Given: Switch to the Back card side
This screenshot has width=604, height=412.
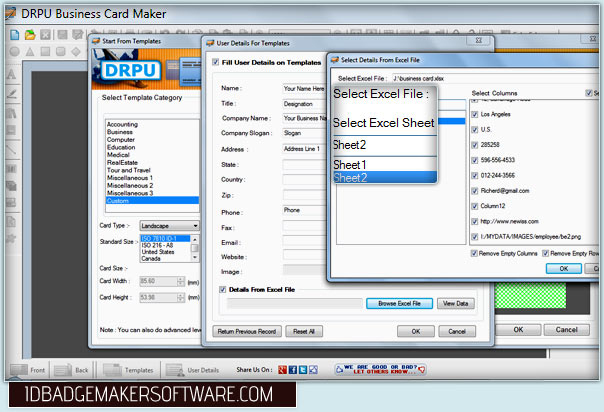Looking at the screenshot, I should tap(72, 370).
